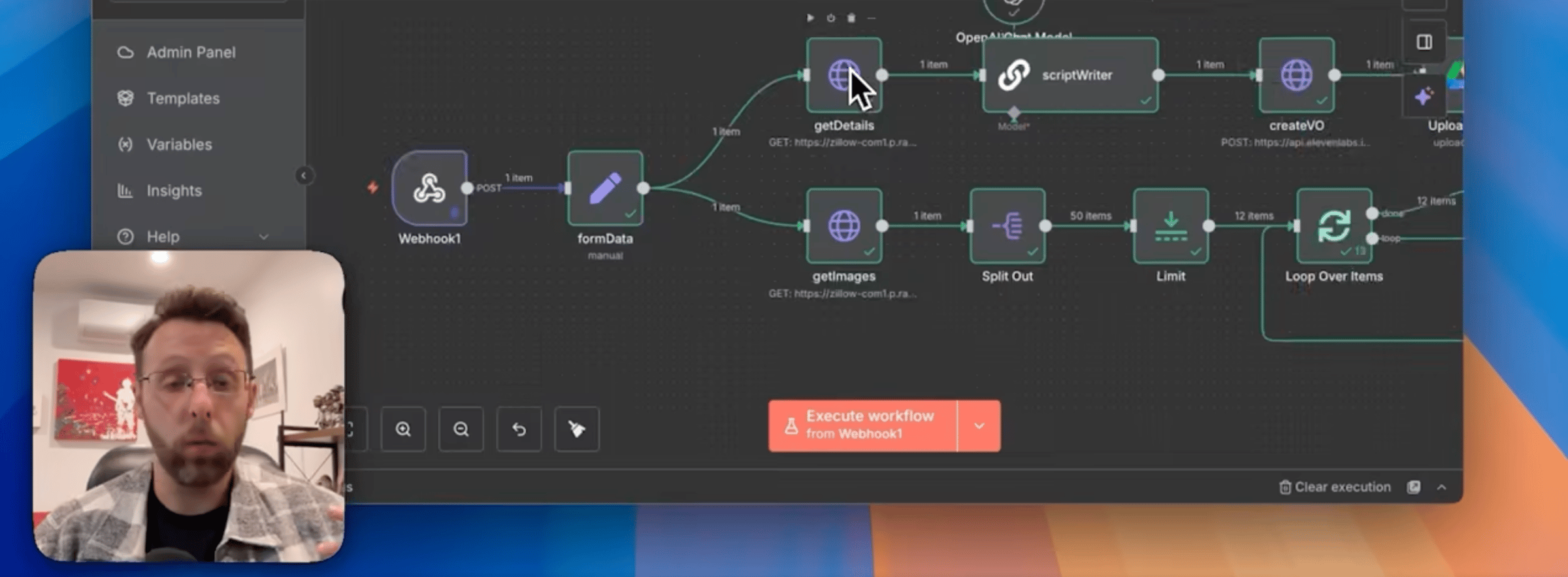Go to Insights in the sidebar
Image resolution: width=1568 pixels, height=577 pixels.
pos(174,191)
